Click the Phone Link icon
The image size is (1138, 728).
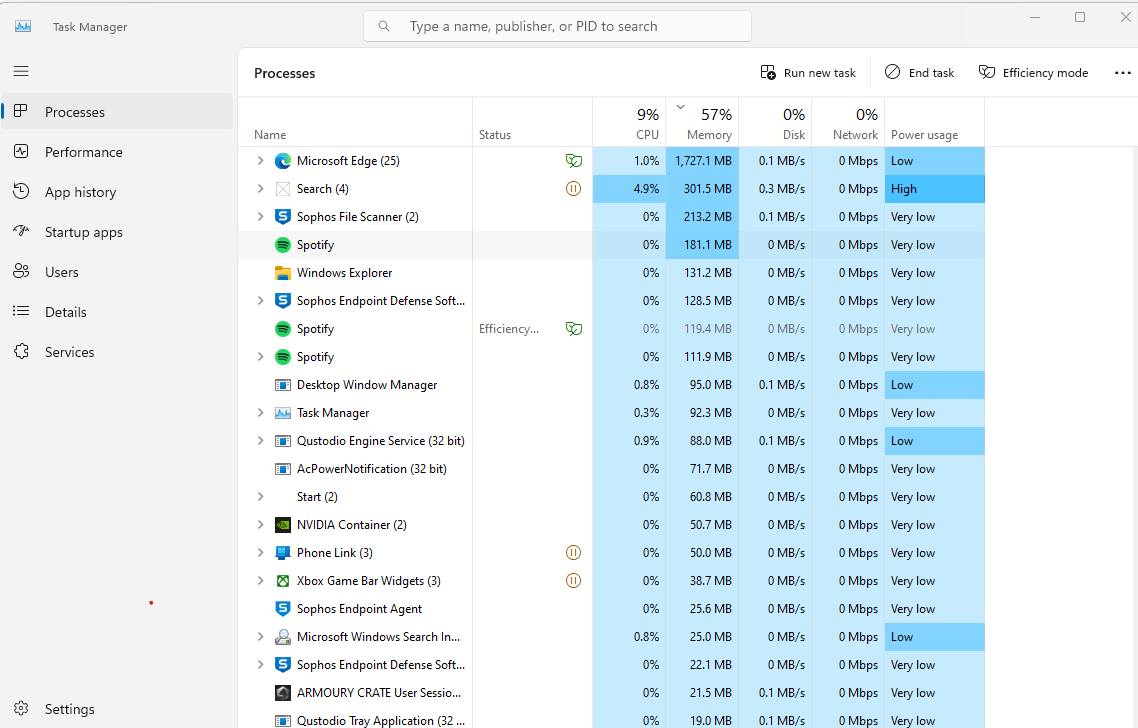(283, 553)
